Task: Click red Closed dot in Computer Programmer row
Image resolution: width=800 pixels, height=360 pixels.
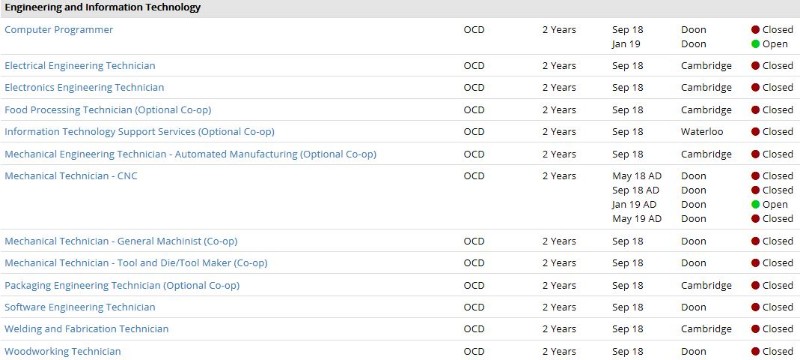Action: (x=756, y=30)
